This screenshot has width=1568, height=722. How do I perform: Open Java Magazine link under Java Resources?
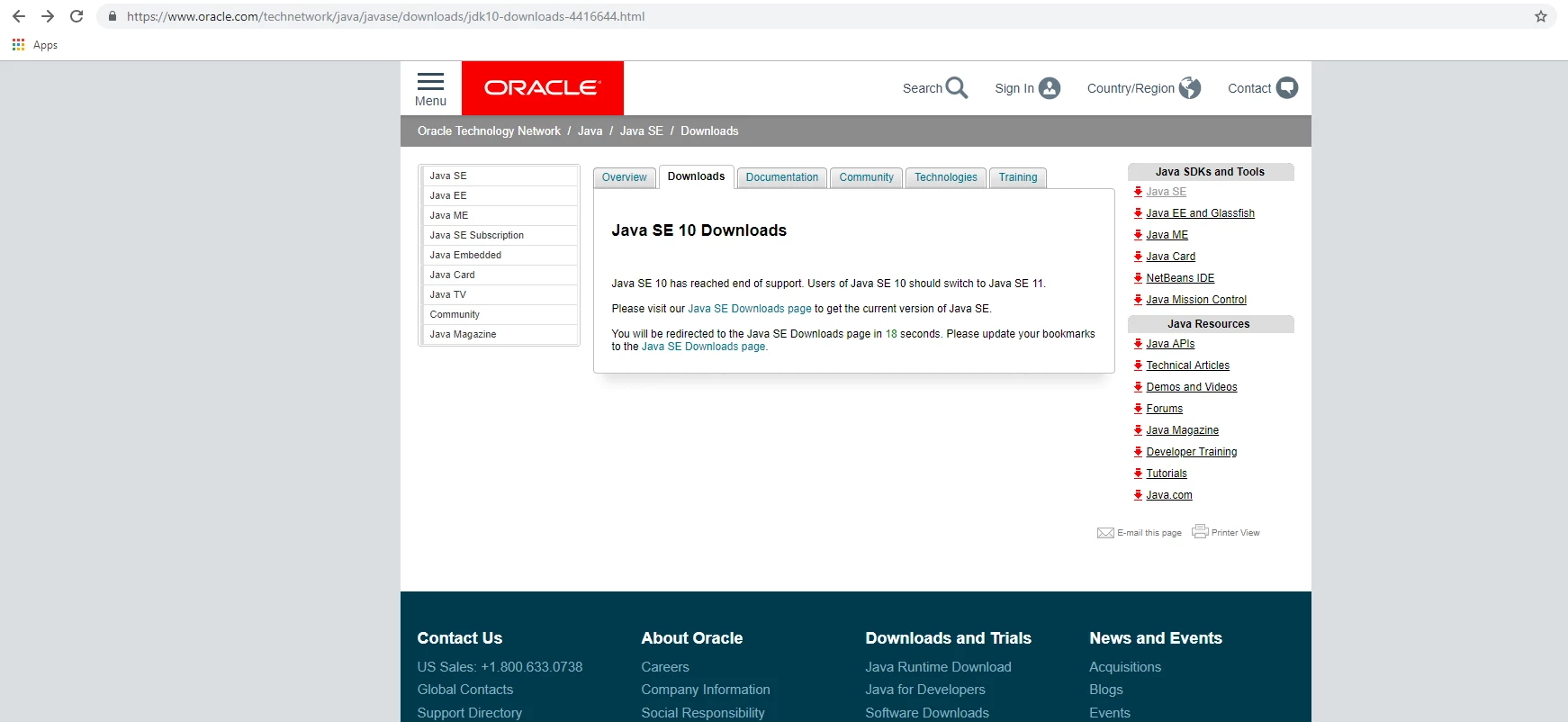click(x=1182, y=430)
